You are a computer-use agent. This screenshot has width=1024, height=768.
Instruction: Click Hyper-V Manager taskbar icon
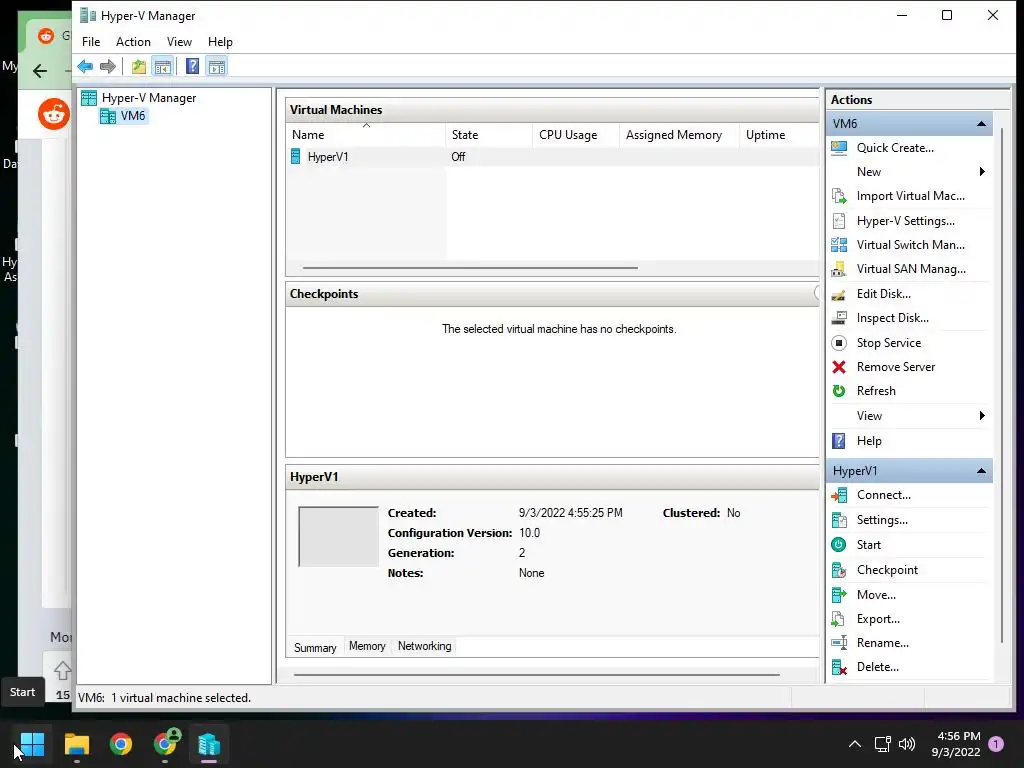pos(209,744)
